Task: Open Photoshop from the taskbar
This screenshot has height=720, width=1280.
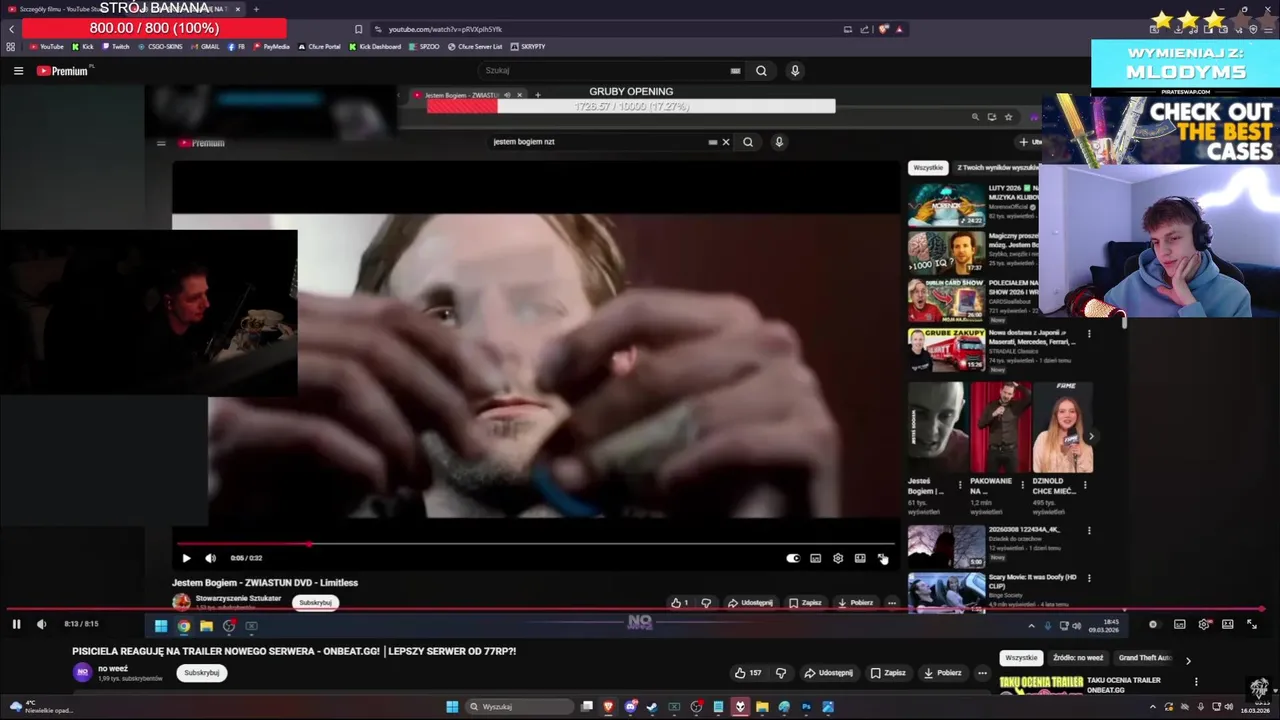Action: click(x=806, y=707)
